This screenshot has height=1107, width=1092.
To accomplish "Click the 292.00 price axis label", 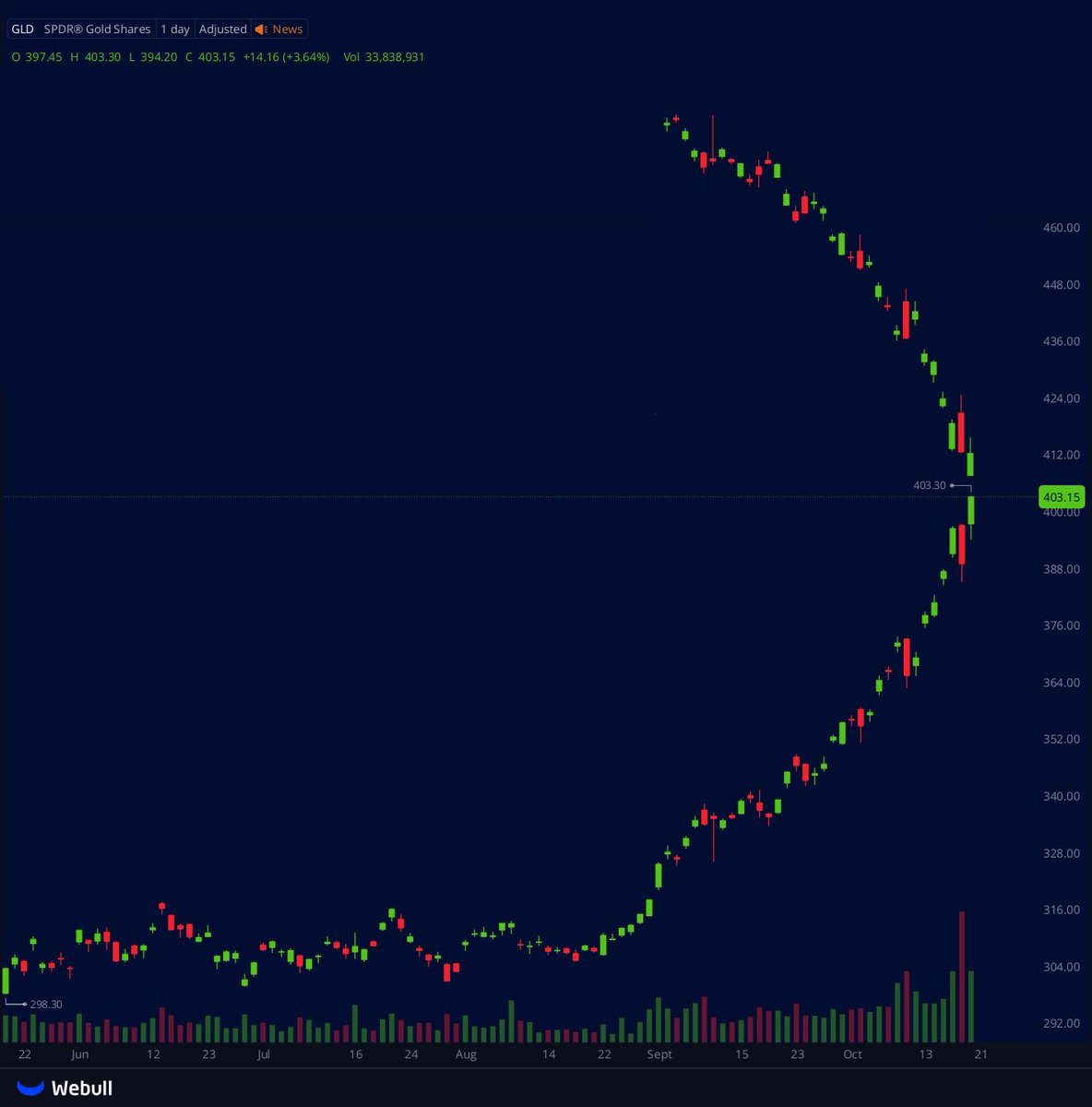I will (x=1061, y=1023).
